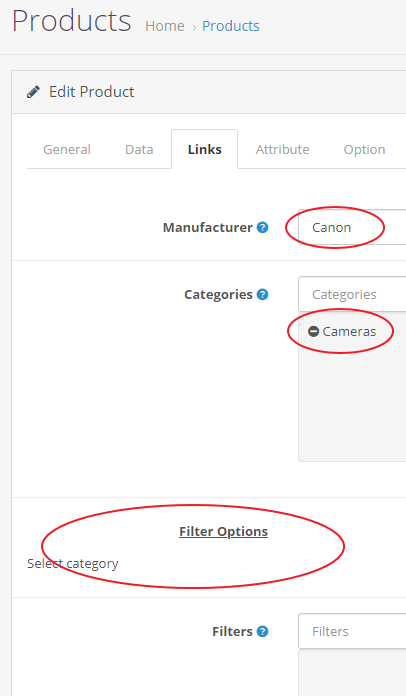Click the Products breadcrumb link

click(231, 26)
